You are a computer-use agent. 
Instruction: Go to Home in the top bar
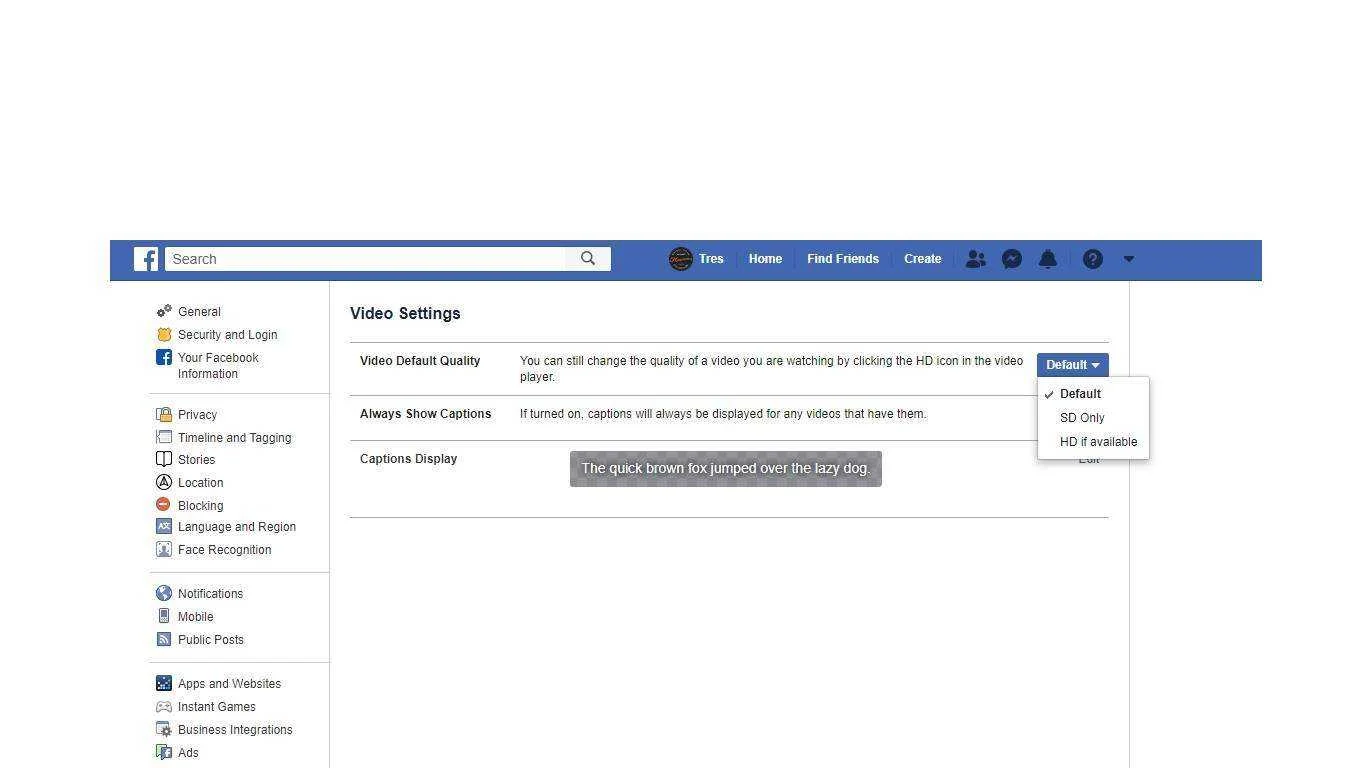765,259
